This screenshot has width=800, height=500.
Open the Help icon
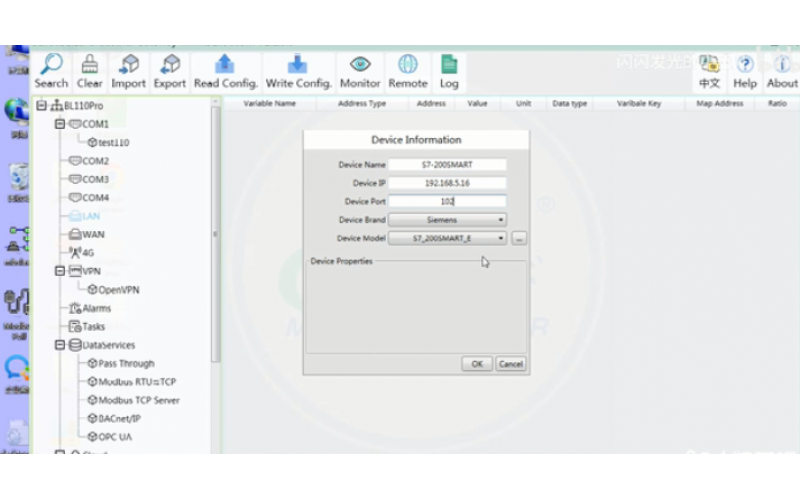745,65
